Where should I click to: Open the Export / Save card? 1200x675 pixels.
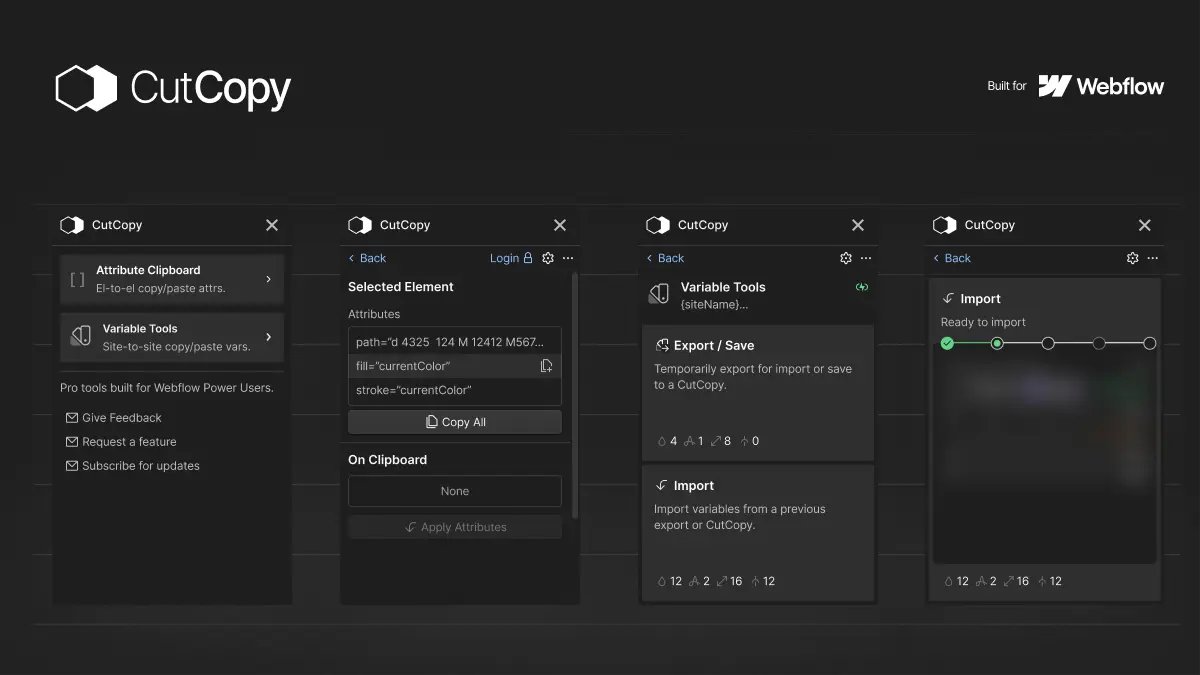(x=757, y=392)
